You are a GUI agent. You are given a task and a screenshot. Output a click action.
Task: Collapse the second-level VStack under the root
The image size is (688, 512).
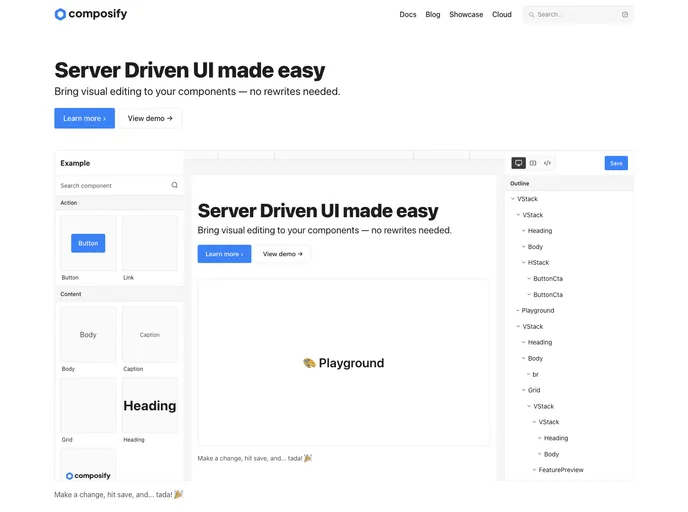(518, 215)
